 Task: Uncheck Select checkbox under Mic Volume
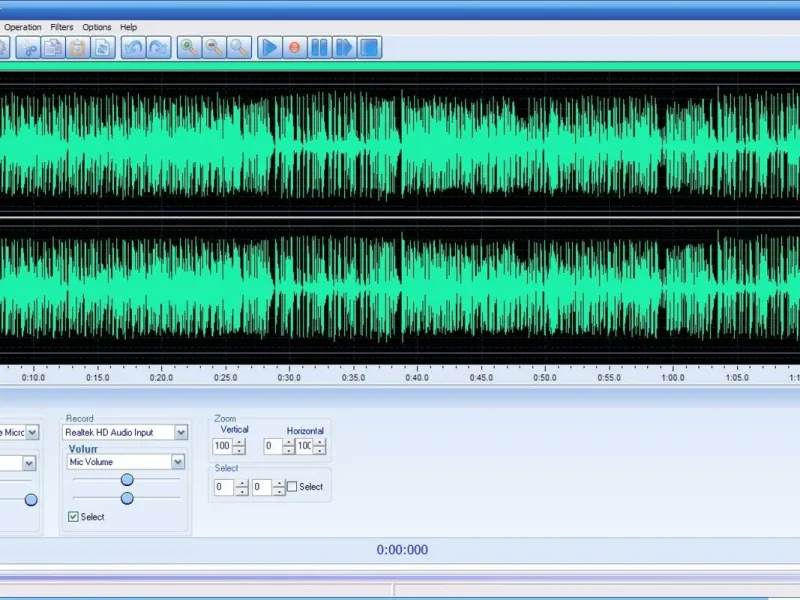tap(73, 517)
